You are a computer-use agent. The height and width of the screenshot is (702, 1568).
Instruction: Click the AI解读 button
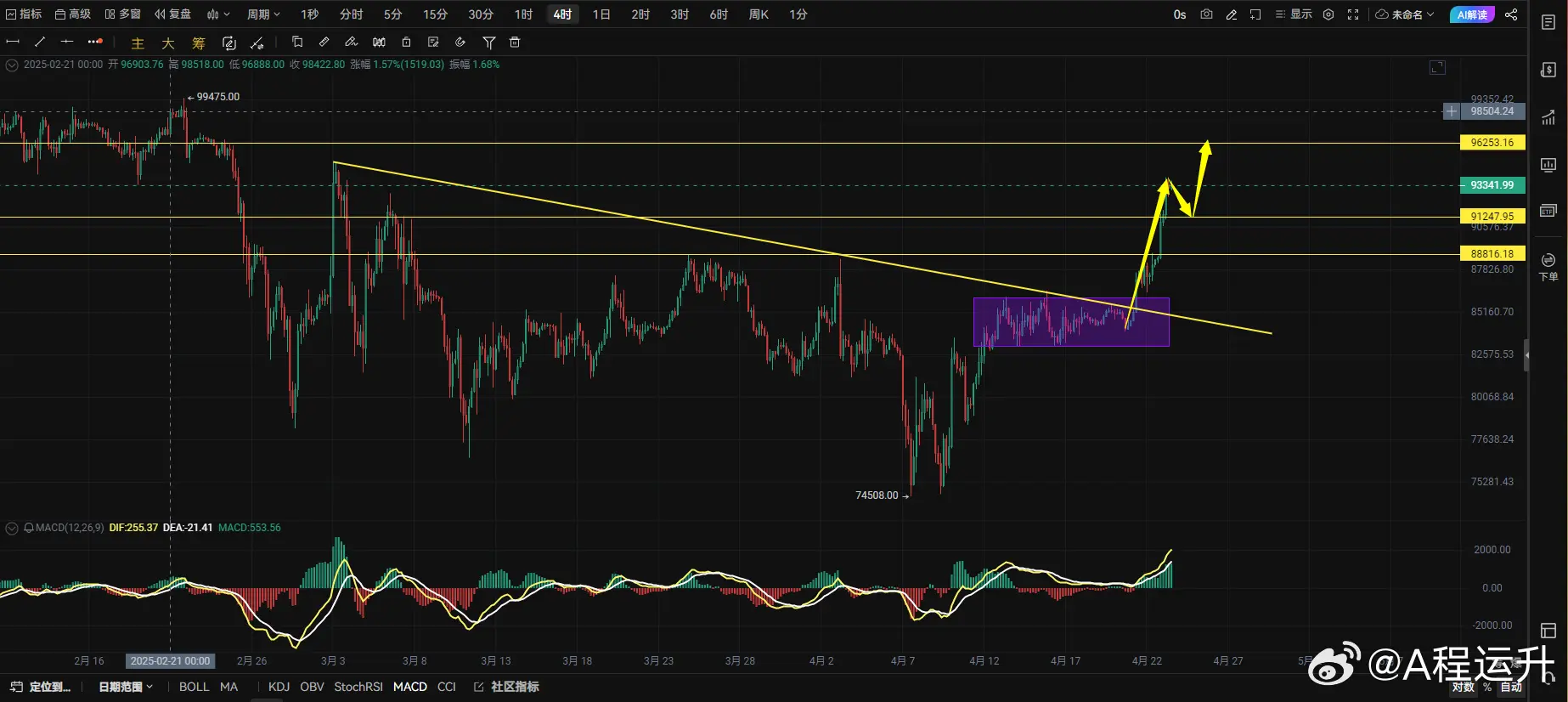(1472, 14)
